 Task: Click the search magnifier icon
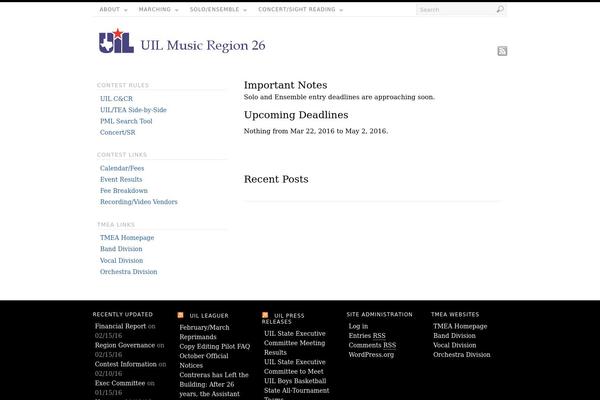point(500,9)
